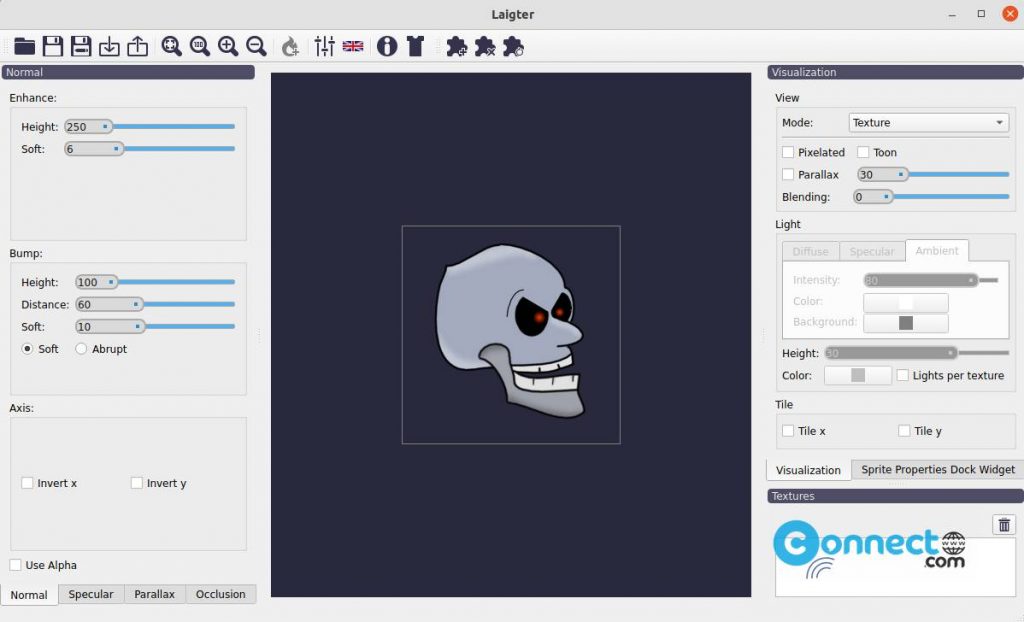
Task: Select the Abrupt radio button under Bump
Action: [80, 348]
